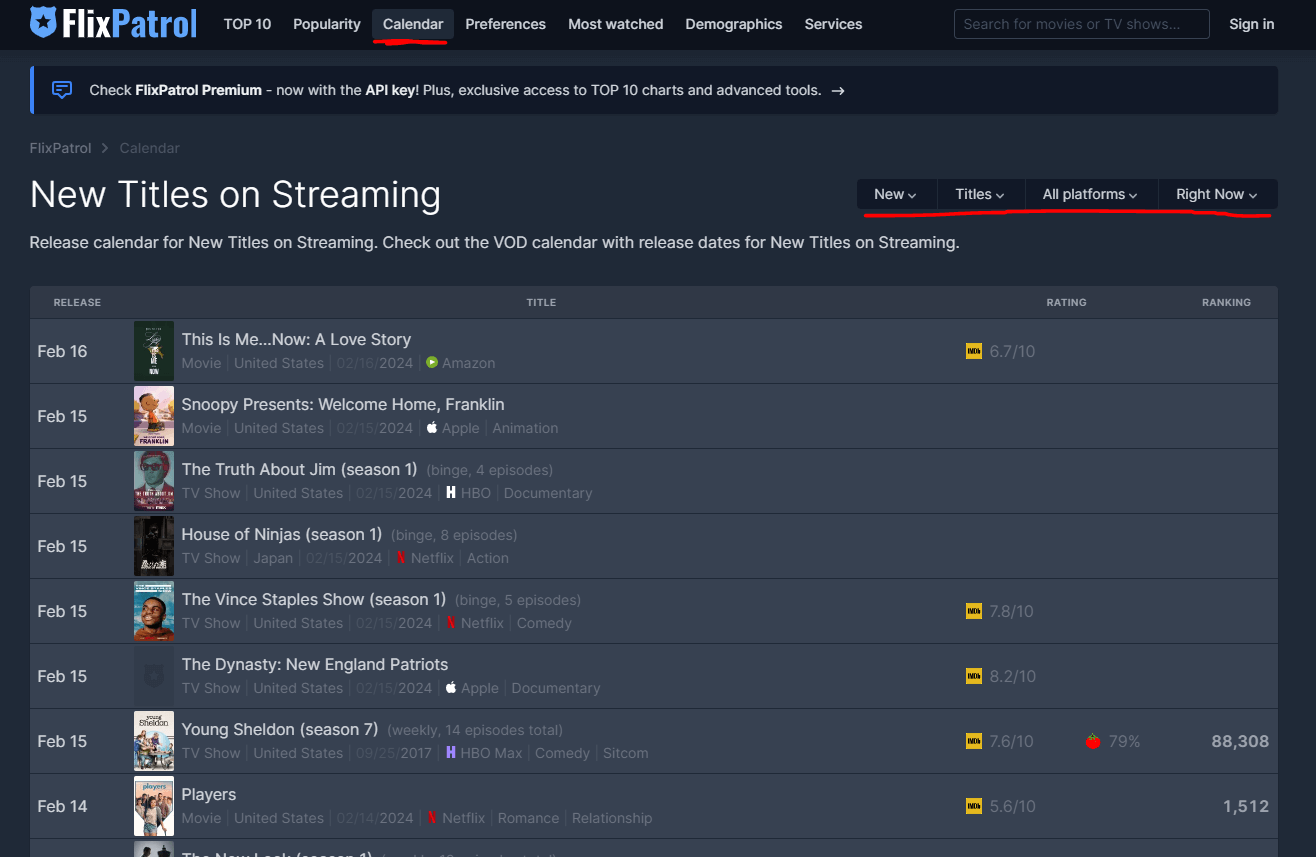Click the chat icon in Premium banner
The height and width of the screenshot is (857, 1316).
point(62,90)
